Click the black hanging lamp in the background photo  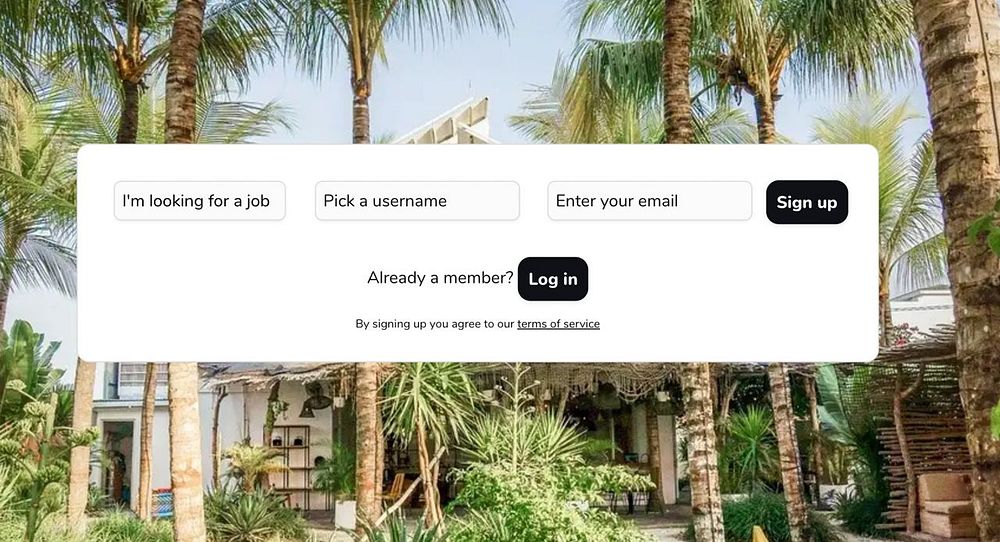[315, 402]
